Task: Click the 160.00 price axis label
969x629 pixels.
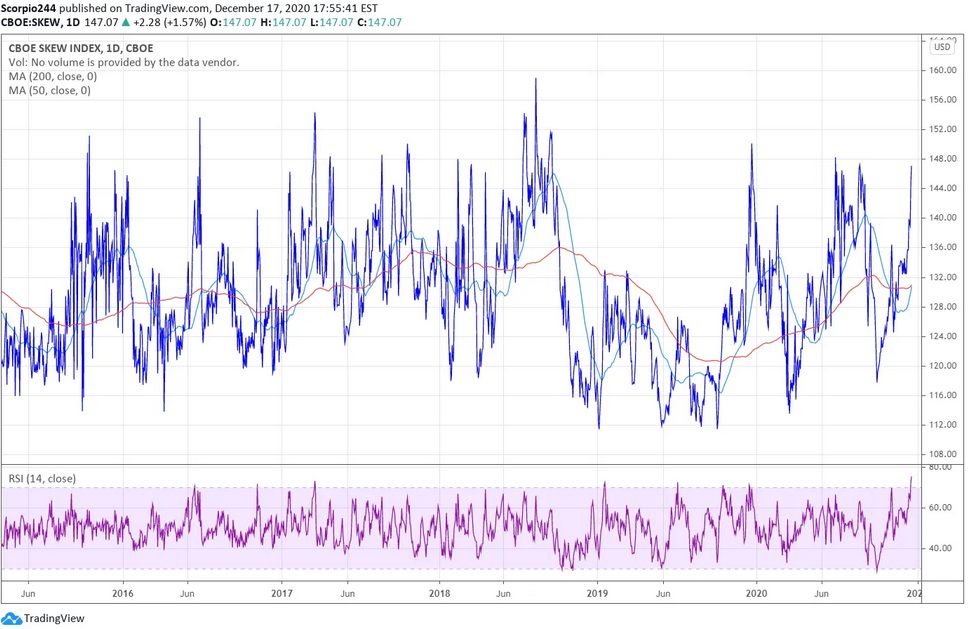Action: 943,70
